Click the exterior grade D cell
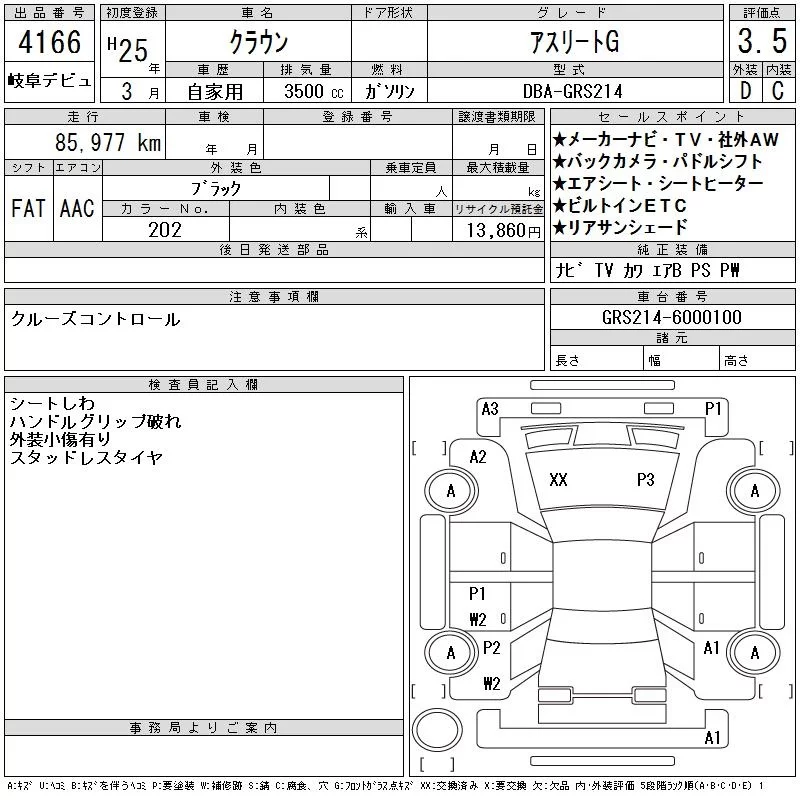 point(743,90)
